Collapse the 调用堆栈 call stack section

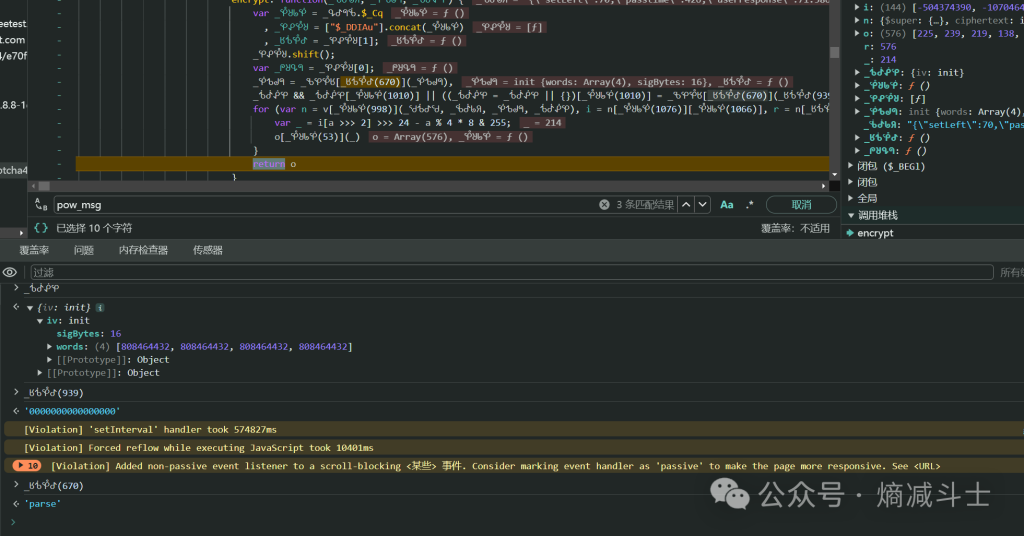[851, 215]
